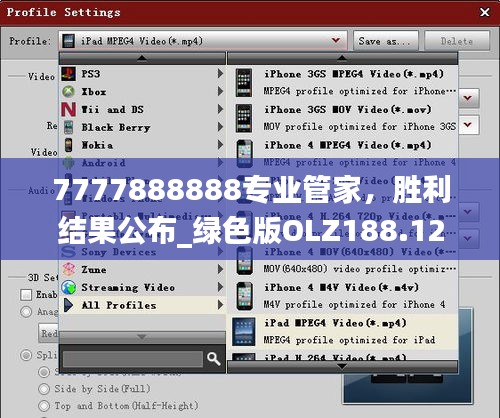
Task: Click the PS3 PlayStation icon
Action: pos(68,74)
